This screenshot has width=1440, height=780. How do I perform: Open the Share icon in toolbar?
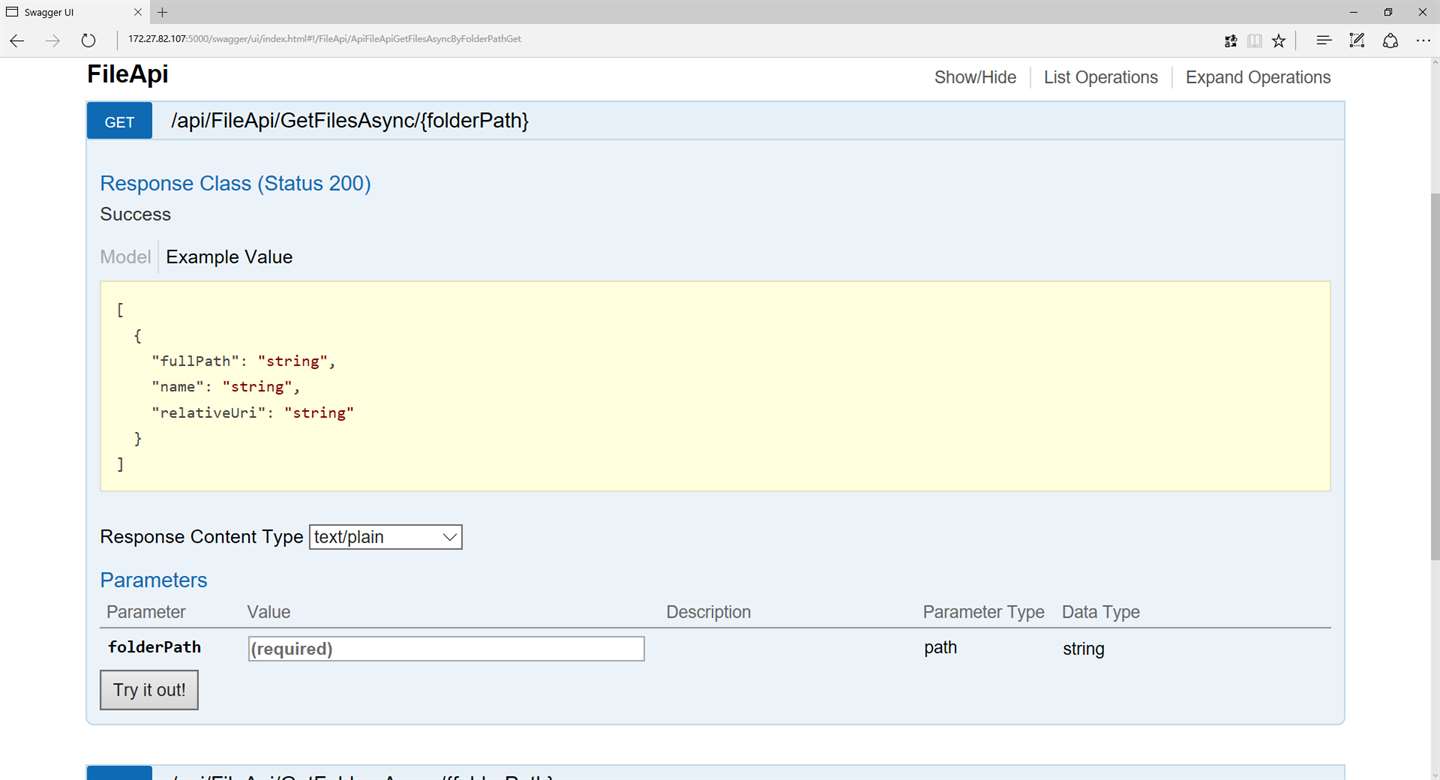pos(1390,41)
